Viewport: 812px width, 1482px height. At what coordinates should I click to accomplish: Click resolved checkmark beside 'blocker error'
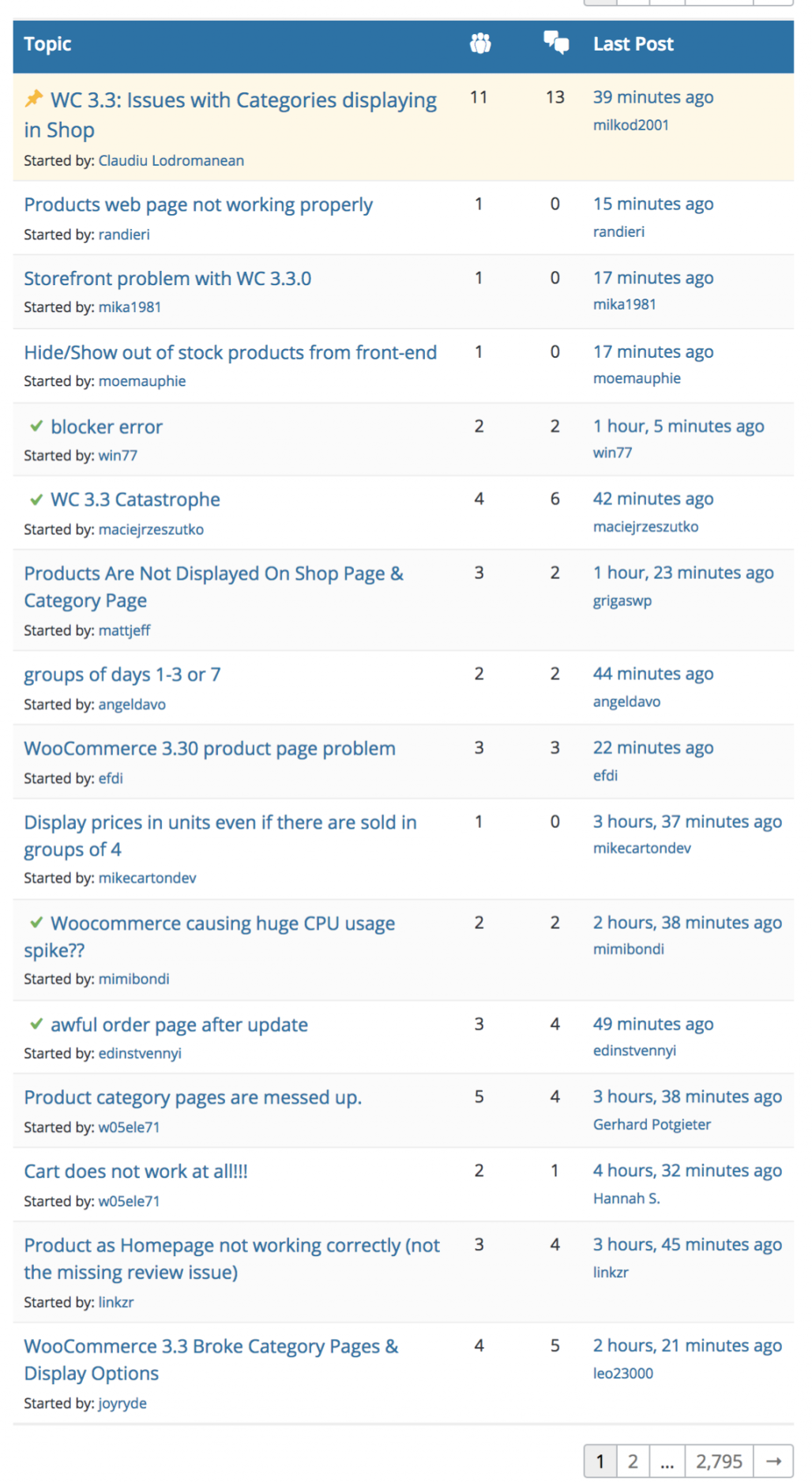click(x=36, y=427)
